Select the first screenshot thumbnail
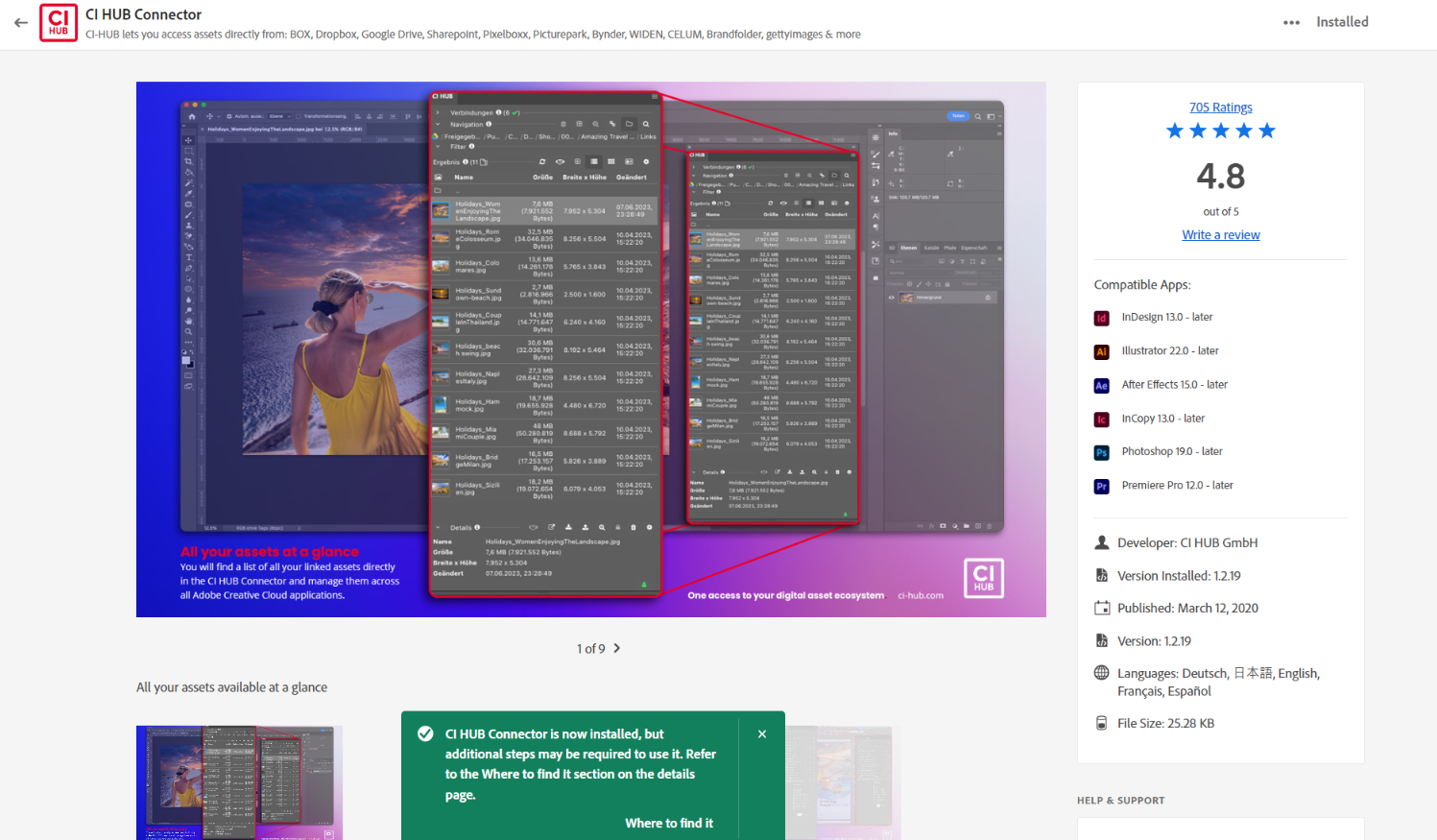Viewport: 1437px width, 840px height. tap(239, 782)
